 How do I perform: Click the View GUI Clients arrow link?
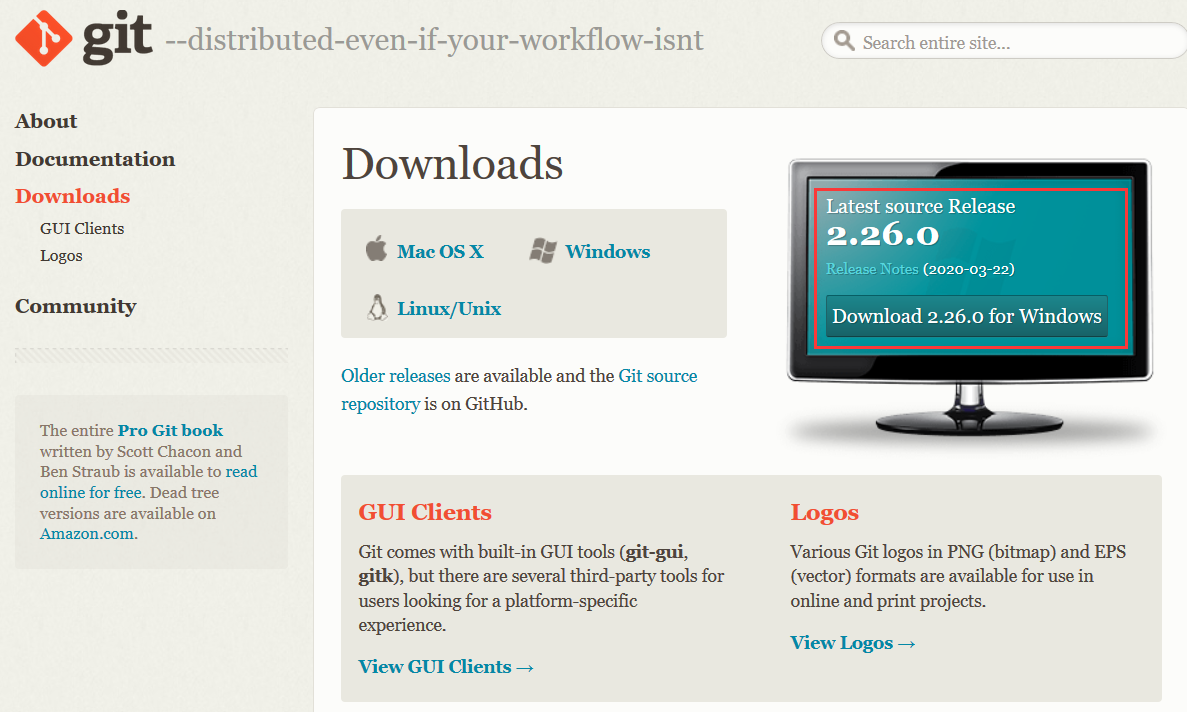coord(446,667)
